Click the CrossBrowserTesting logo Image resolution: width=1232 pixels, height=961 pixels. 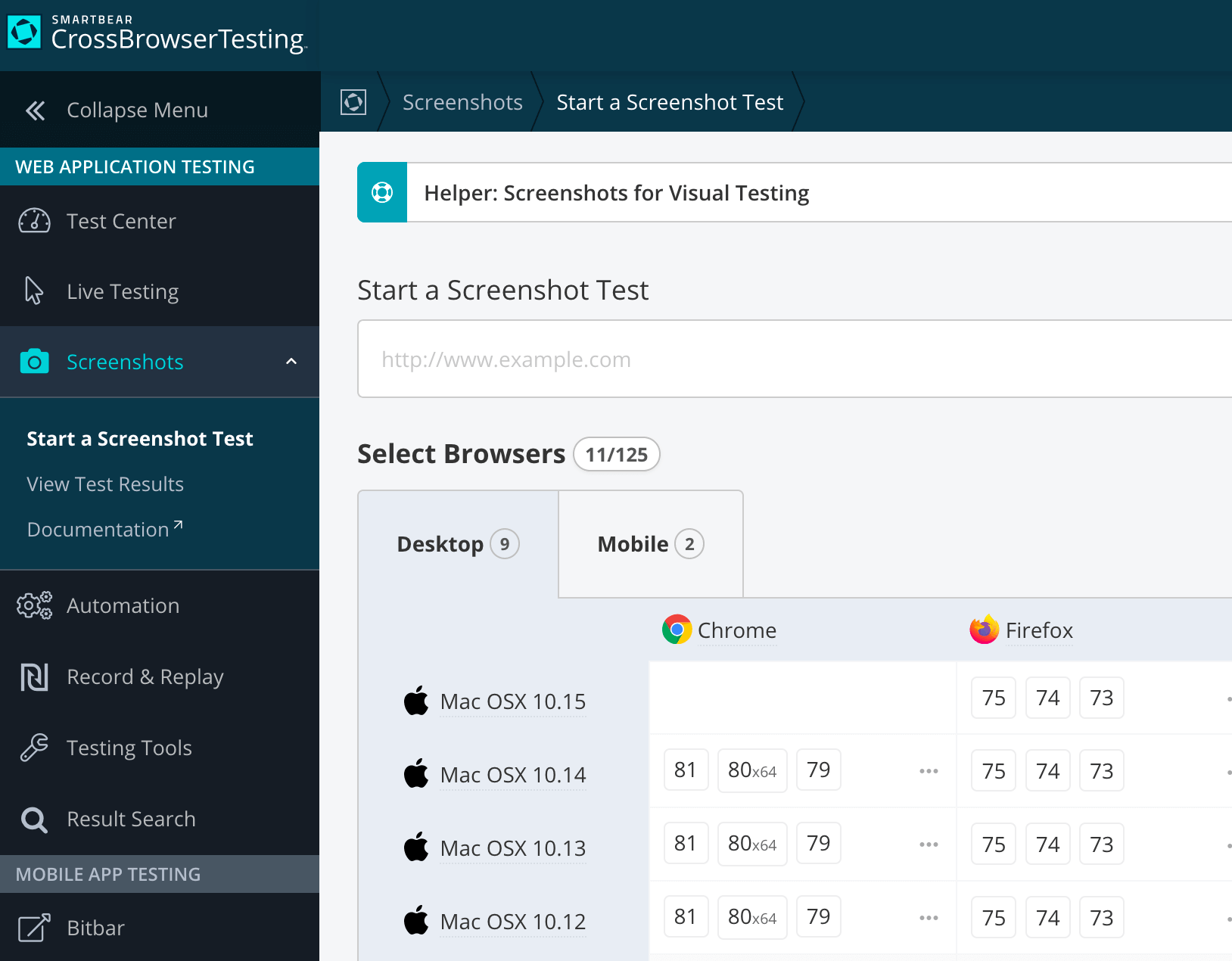tap(157, 33)
